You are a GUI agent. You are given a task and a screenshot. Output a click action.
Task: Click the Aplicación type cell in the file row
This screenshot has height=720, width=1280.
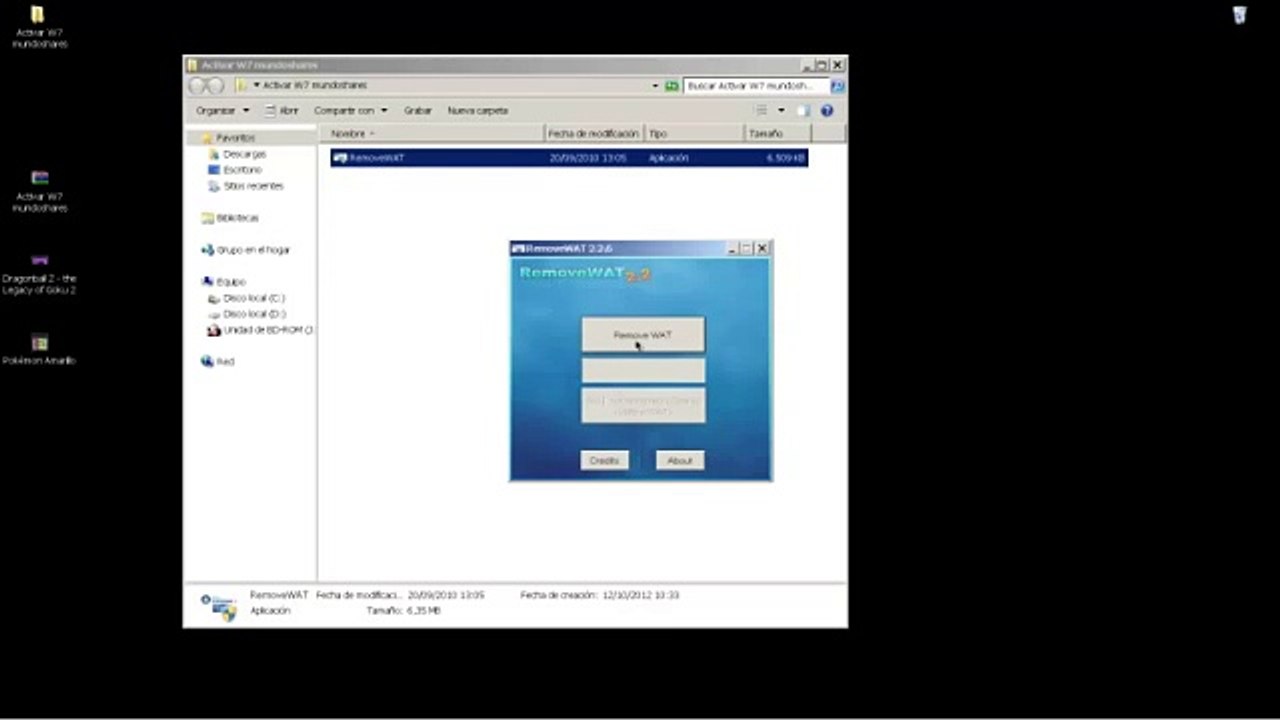click(668, 158)
